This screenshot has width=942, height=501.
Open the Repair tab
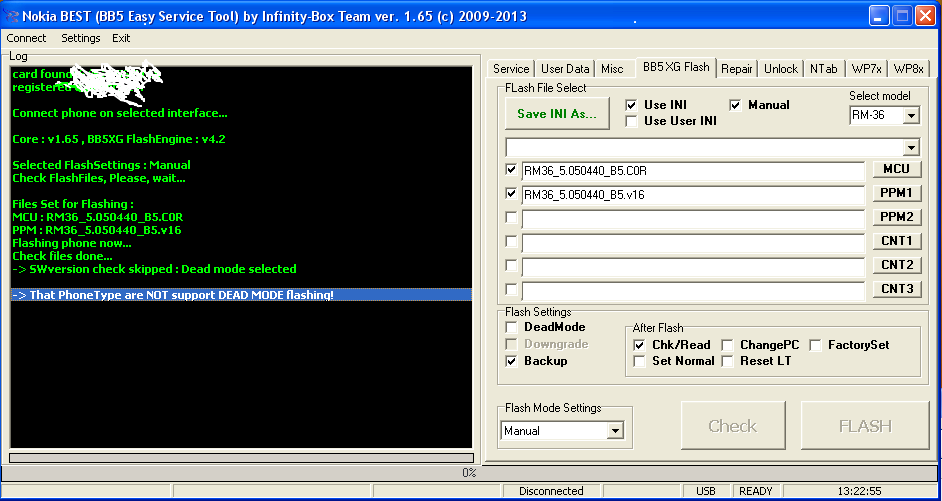[x=736, y=69]
